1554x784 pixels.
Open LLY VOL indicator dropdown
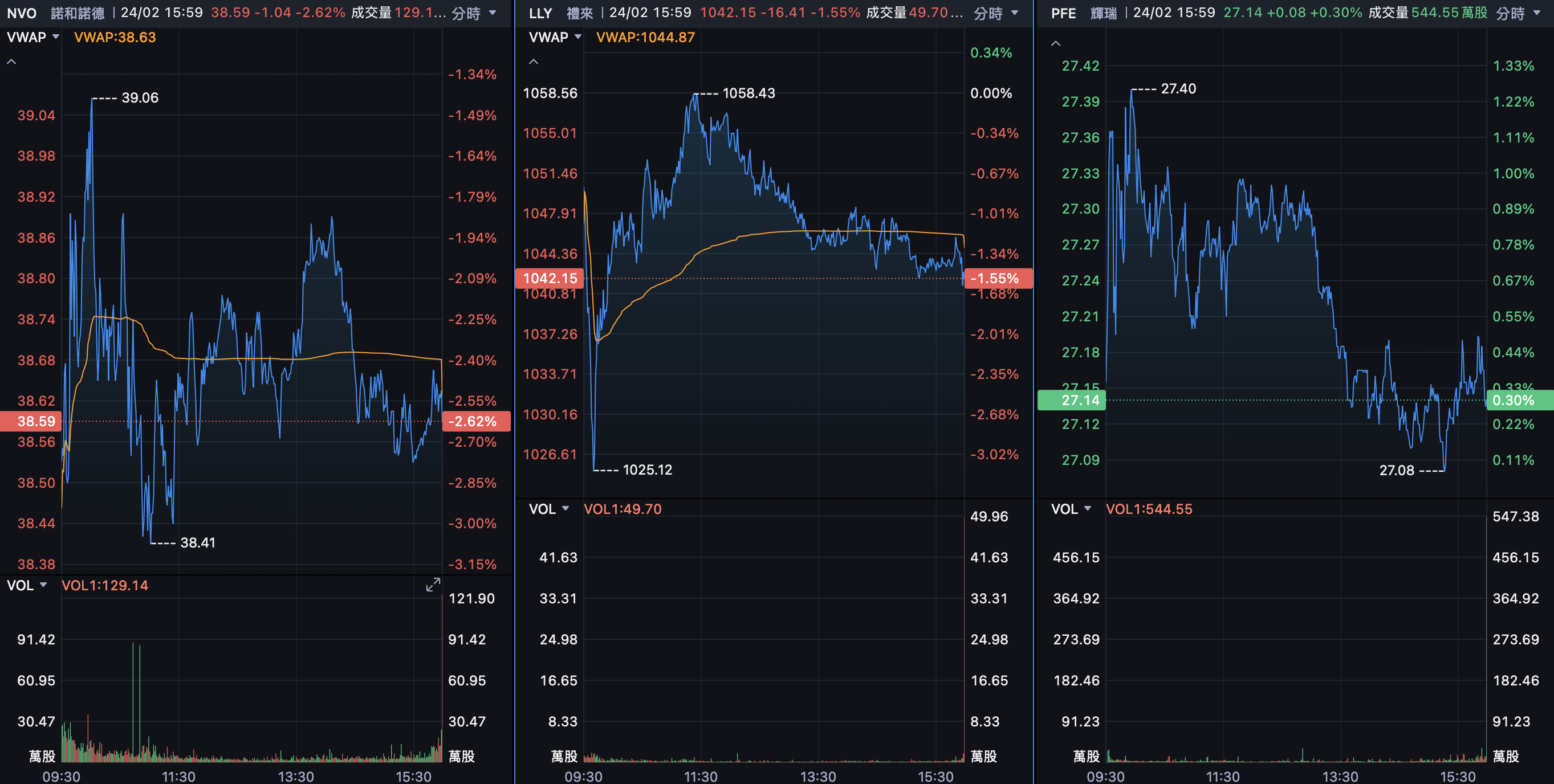(x=548, y=509)
